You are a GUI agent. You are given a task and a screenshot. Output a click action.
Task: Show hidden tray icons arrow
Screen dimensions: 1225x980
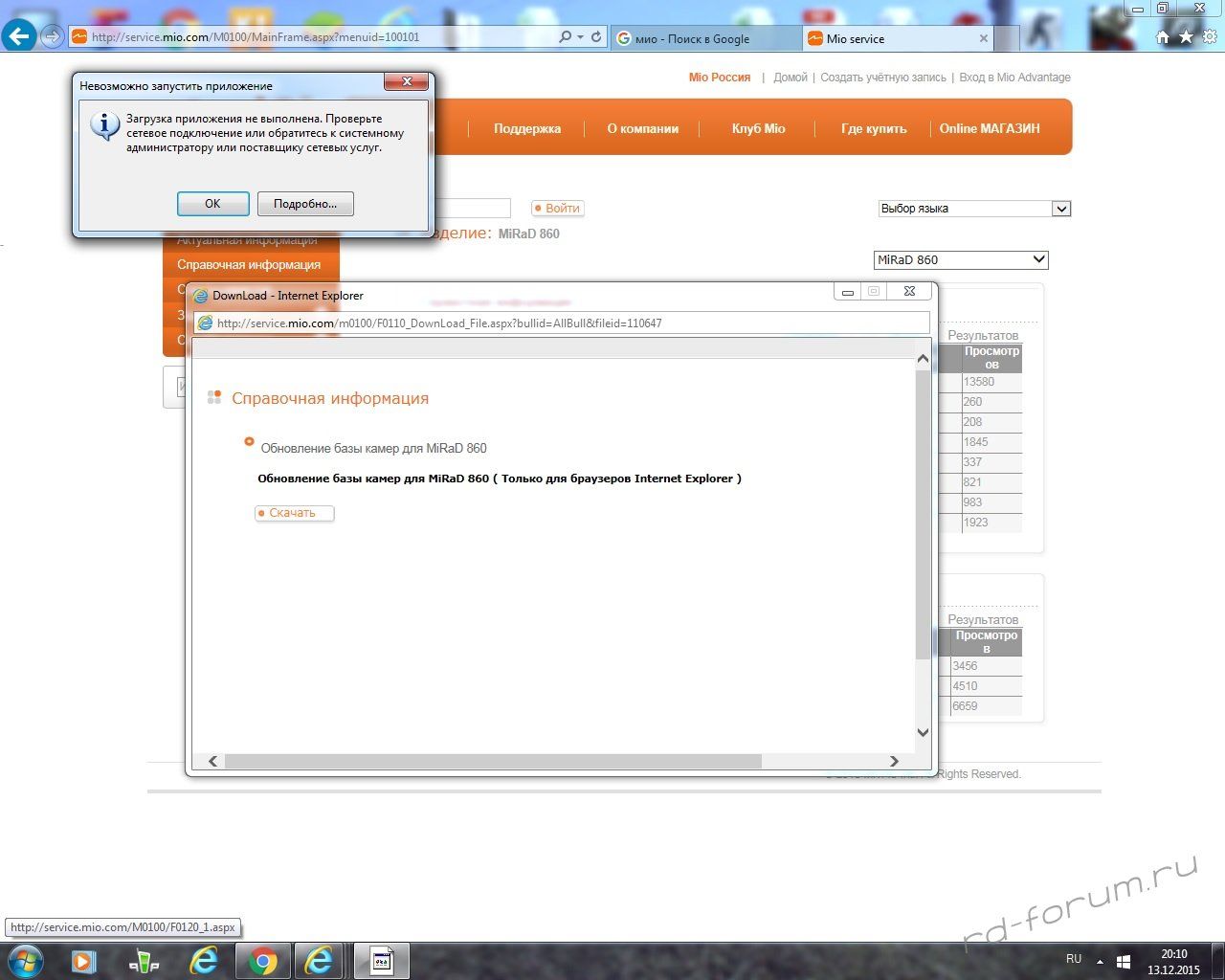(x=1100, y=961)
